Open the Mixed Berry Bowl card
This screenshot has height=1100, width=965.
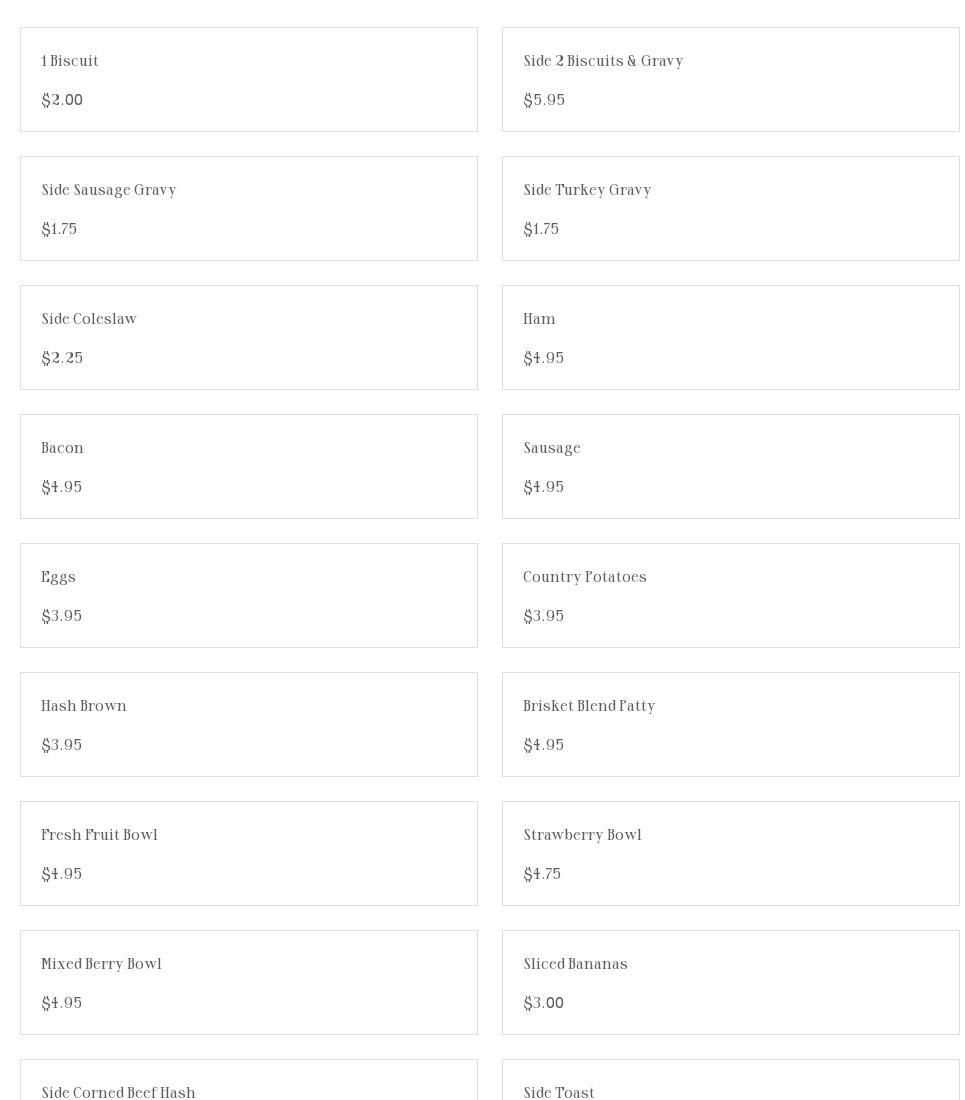(x=248, y=983)
